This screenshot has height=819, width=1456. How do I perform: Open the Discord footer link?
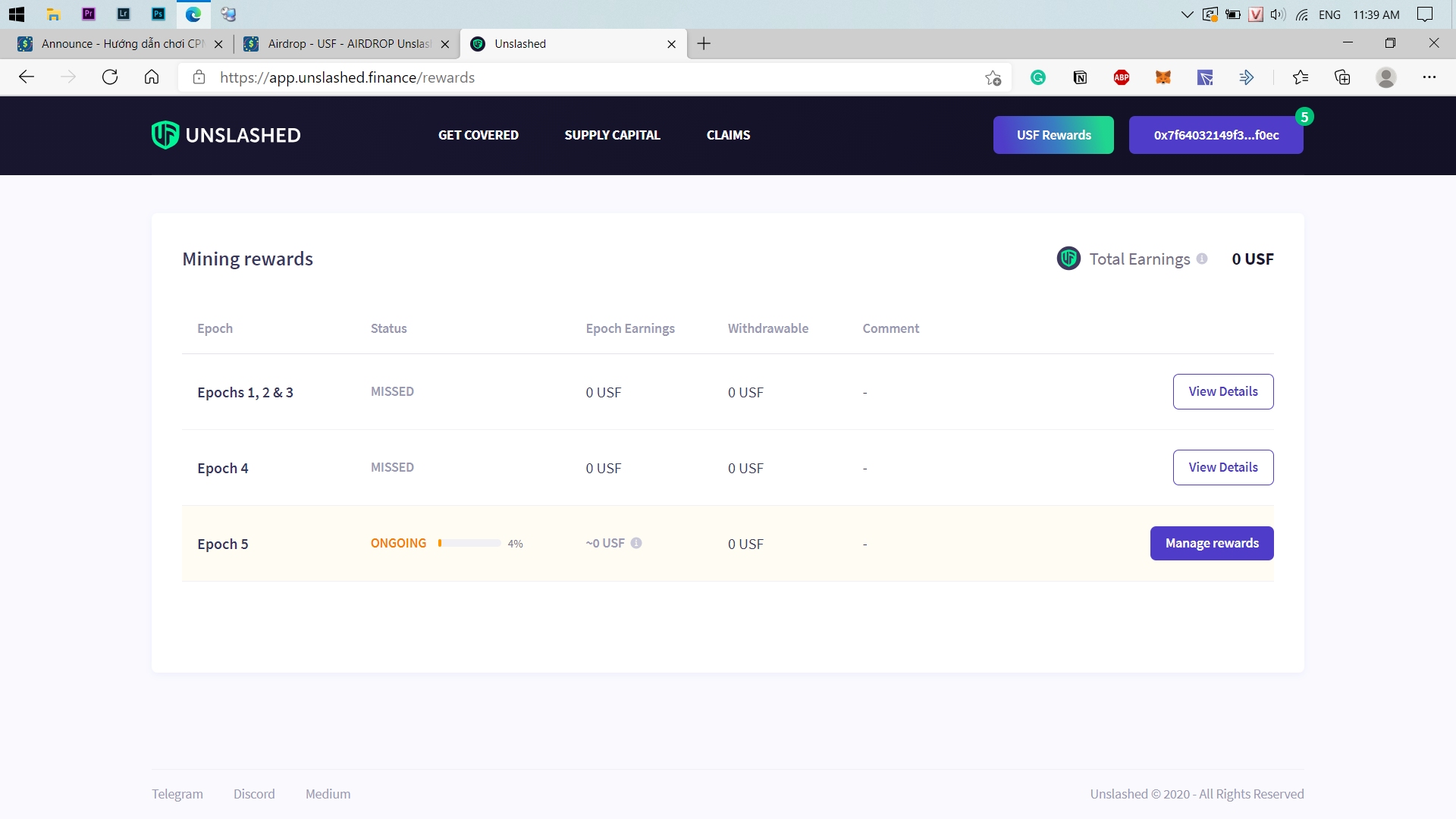click(254, 794)
